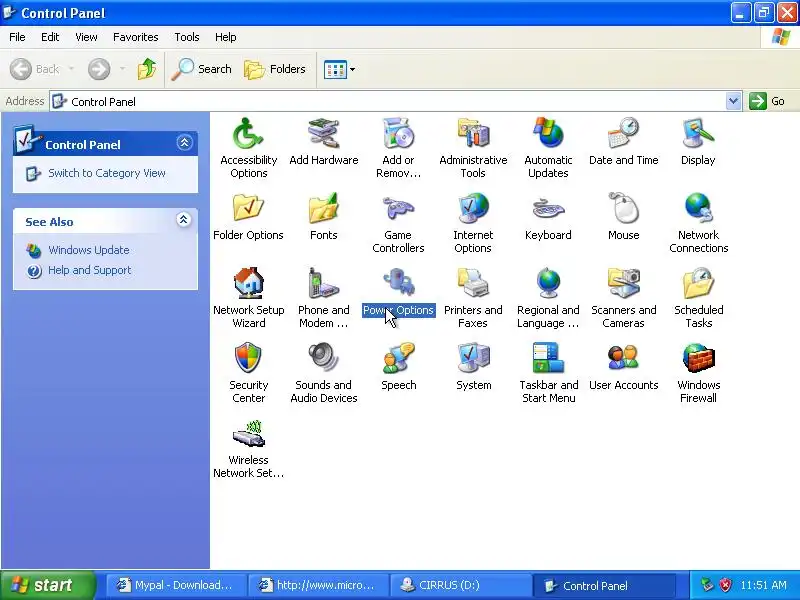Open the Tools menu
800x600 pixels.
tap(187, 37)
